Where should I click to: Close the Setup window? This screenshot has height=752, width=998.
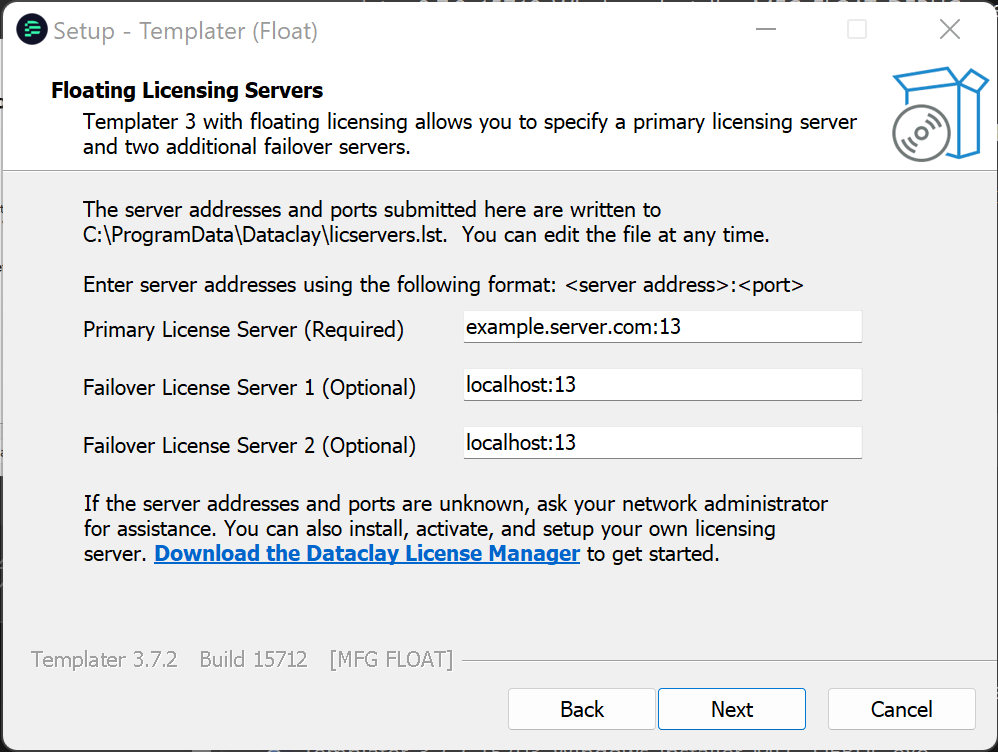tap(950, 29)
